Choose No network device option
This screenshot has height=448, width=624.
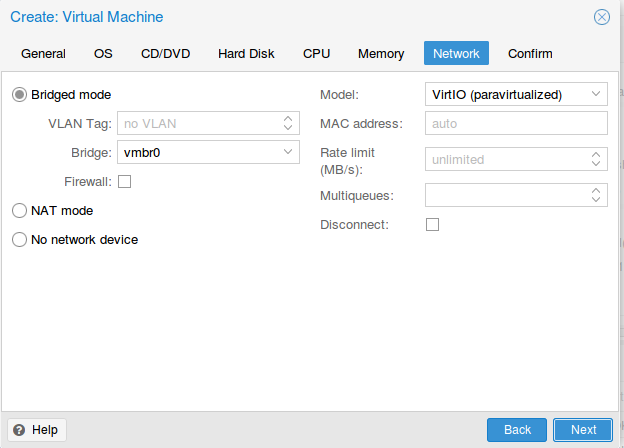[x=19, y=240]
